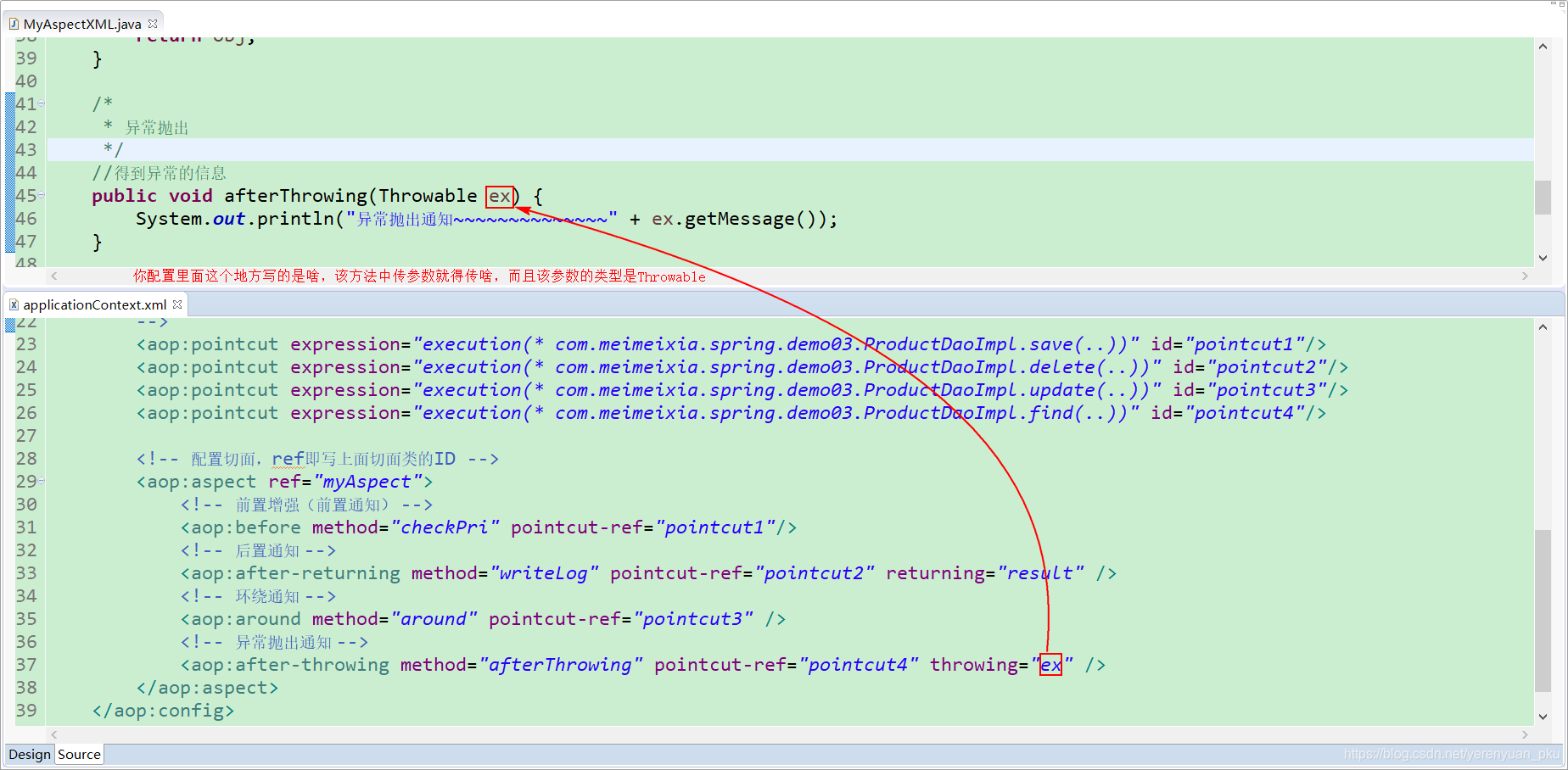Click id value "pointcut2" on line 24
Image resolution: width=1568 pixels, height=770 pixels.
(1266, 367)
